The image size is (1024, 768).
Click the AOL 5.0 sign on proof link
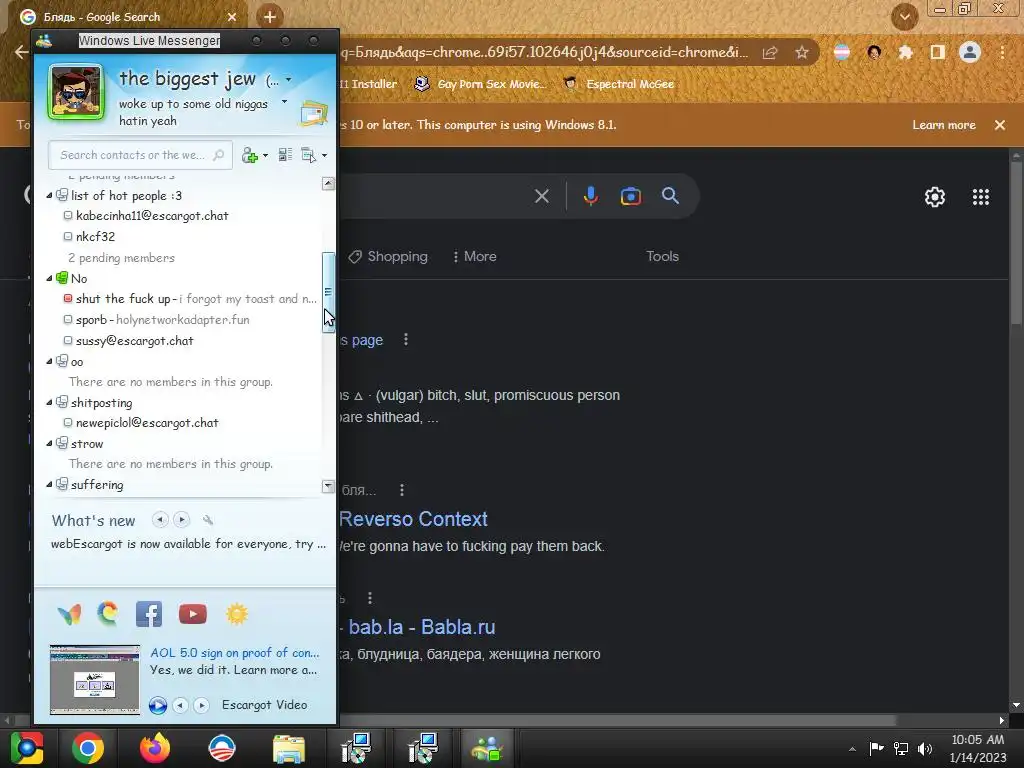[234, 652]
